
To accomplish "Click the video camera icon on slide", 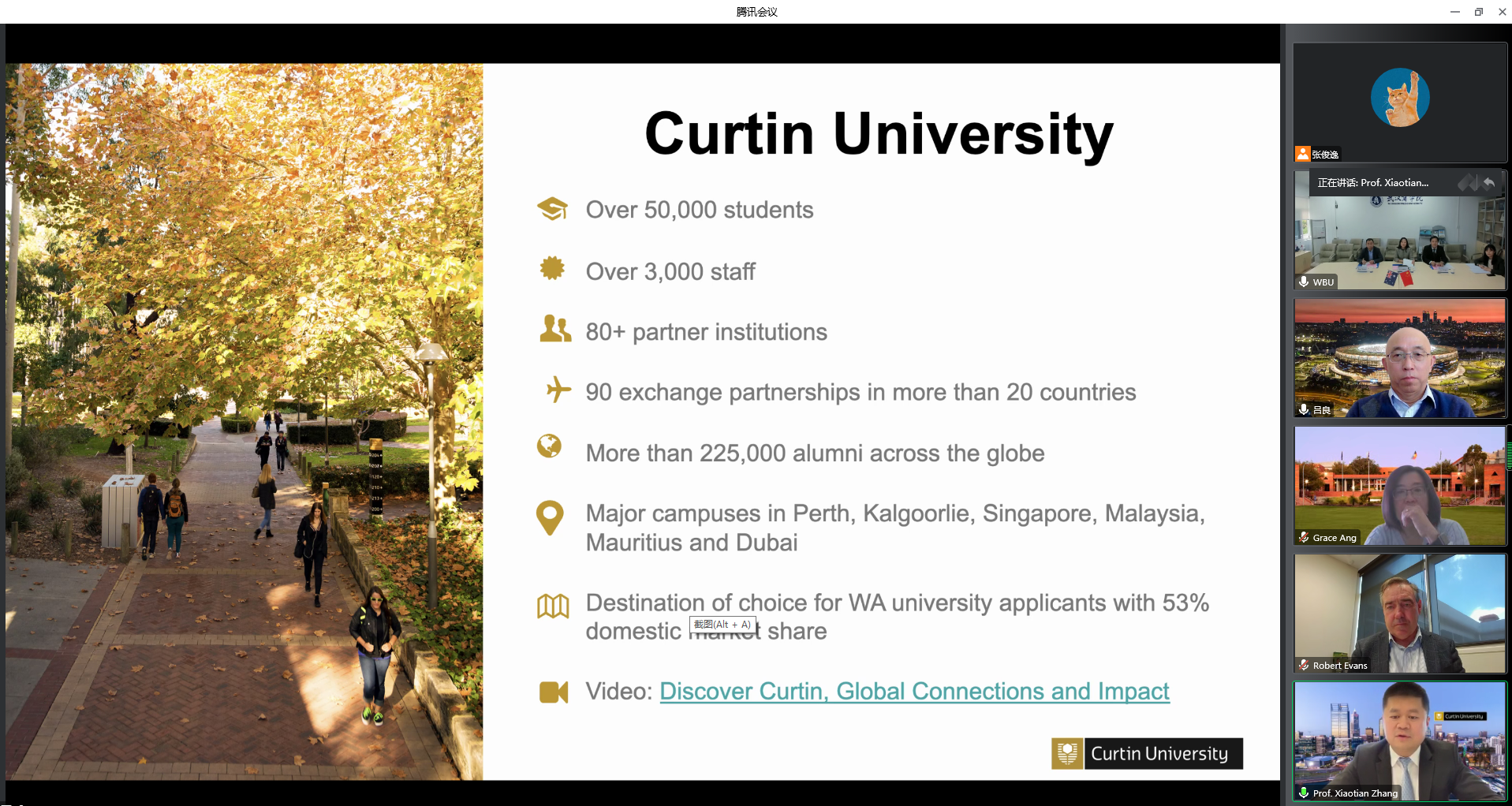I will [x=554, y=692].
